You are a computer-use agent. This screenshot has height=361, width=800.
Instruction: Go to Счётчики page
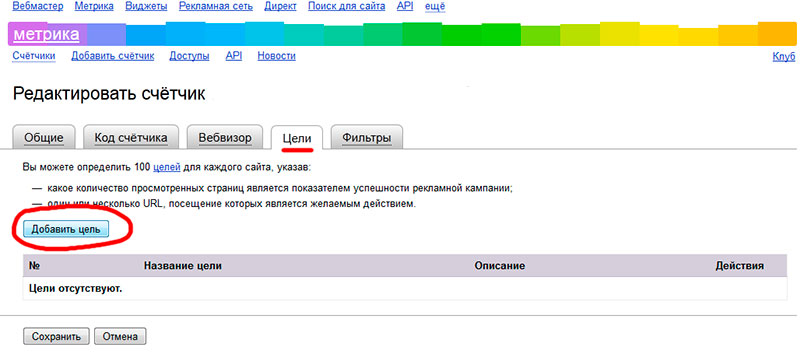pos(34,56)
